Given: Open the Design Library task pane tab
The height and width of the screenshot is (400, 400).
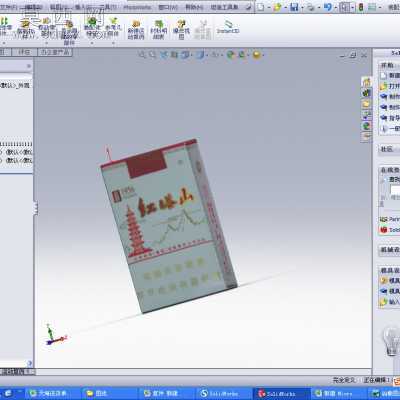Looking at the screenshot, I should (366, 93).
